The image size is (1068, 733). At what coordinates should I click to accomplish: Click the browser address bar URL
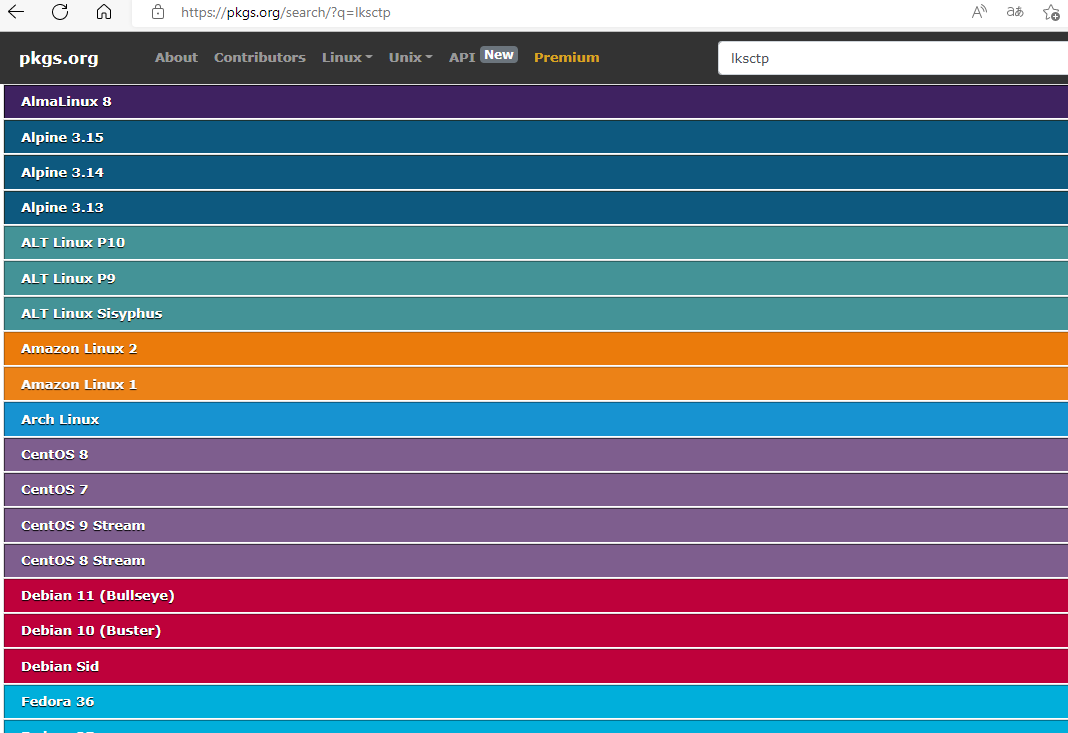(285, 12)
